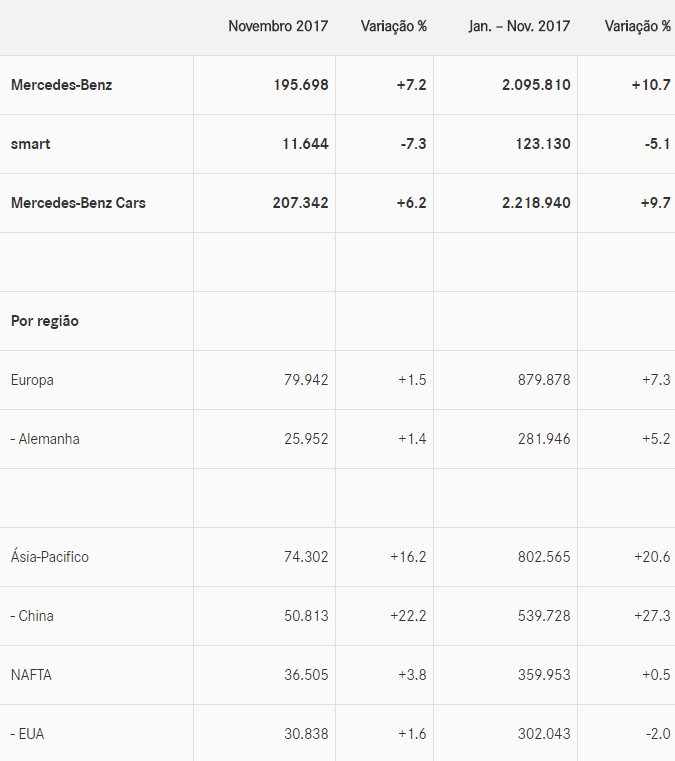Screen dimensions: 675x761
Task: Click the Mercedes-Benz Cars row label
Action: 78,203
